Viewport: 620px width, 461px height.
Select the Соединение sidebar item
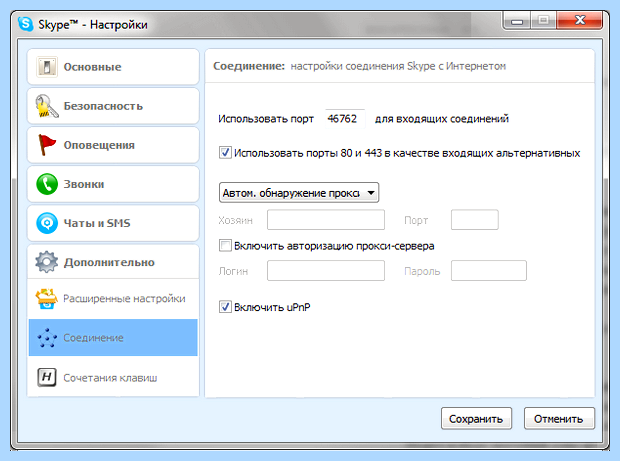113,338
